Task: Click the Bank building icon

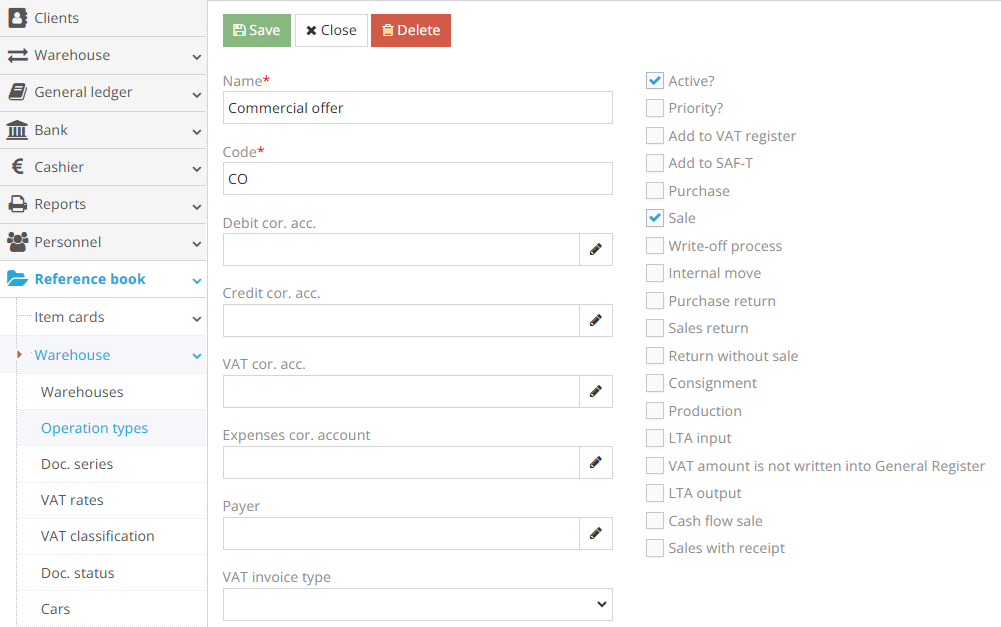Action: (x=17, y=130)
